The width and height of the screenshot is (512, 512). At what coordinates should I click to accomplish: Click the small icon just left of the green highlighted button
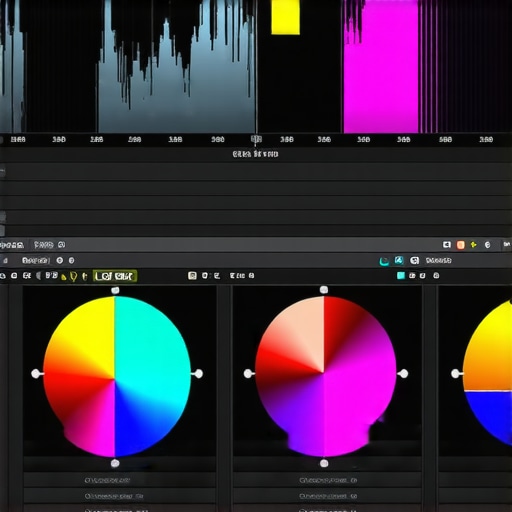click(85, 276)
